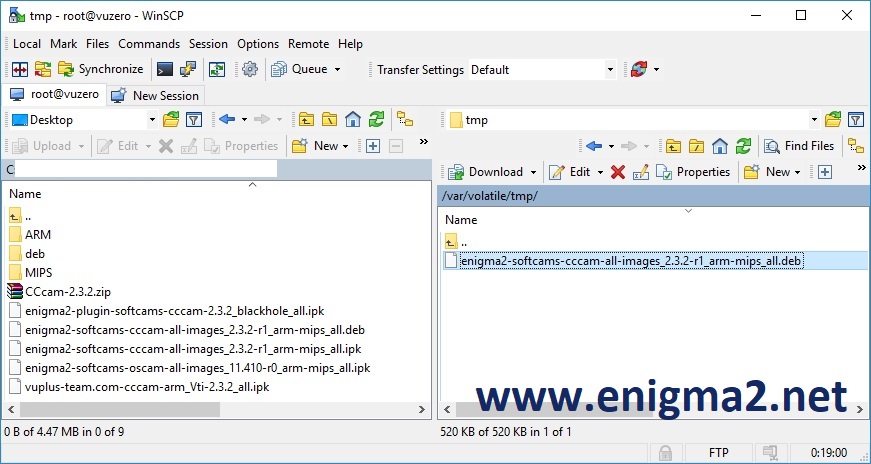Viewport: 871px width, 464px height.
Task: Open the Options menu
Action: 258,44
